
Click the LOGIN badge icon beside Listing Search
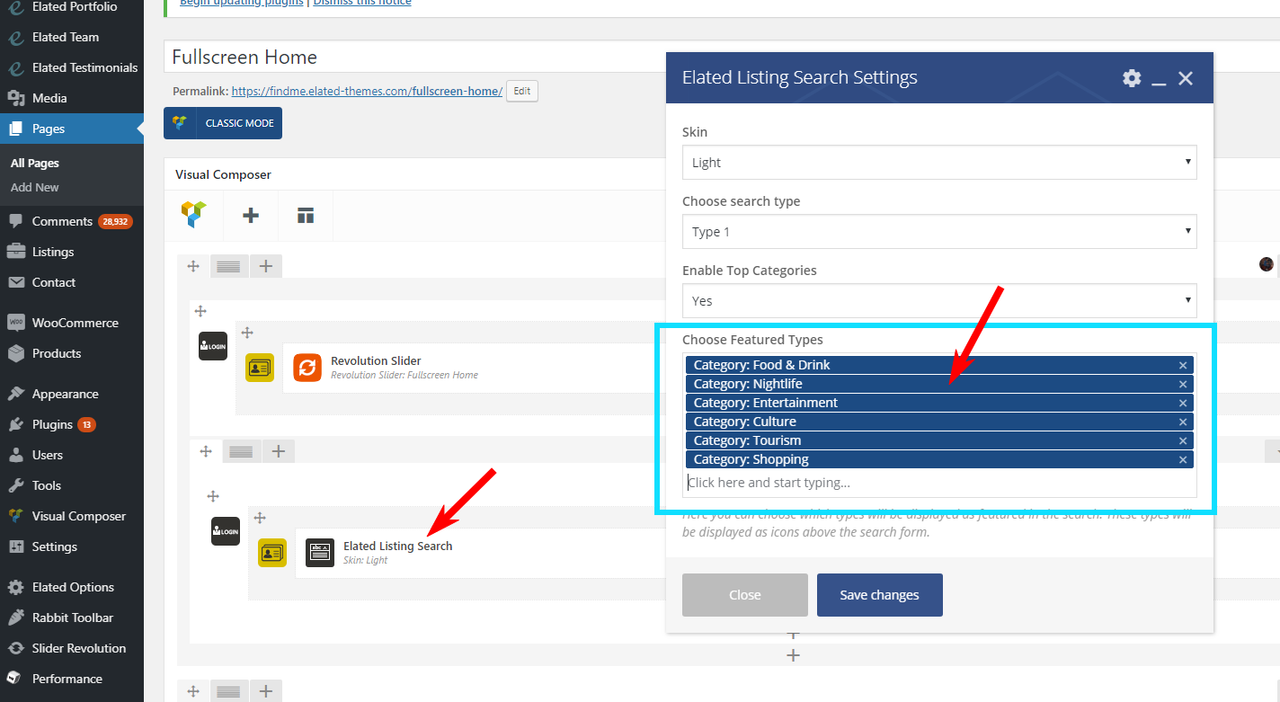click(226, 531)
